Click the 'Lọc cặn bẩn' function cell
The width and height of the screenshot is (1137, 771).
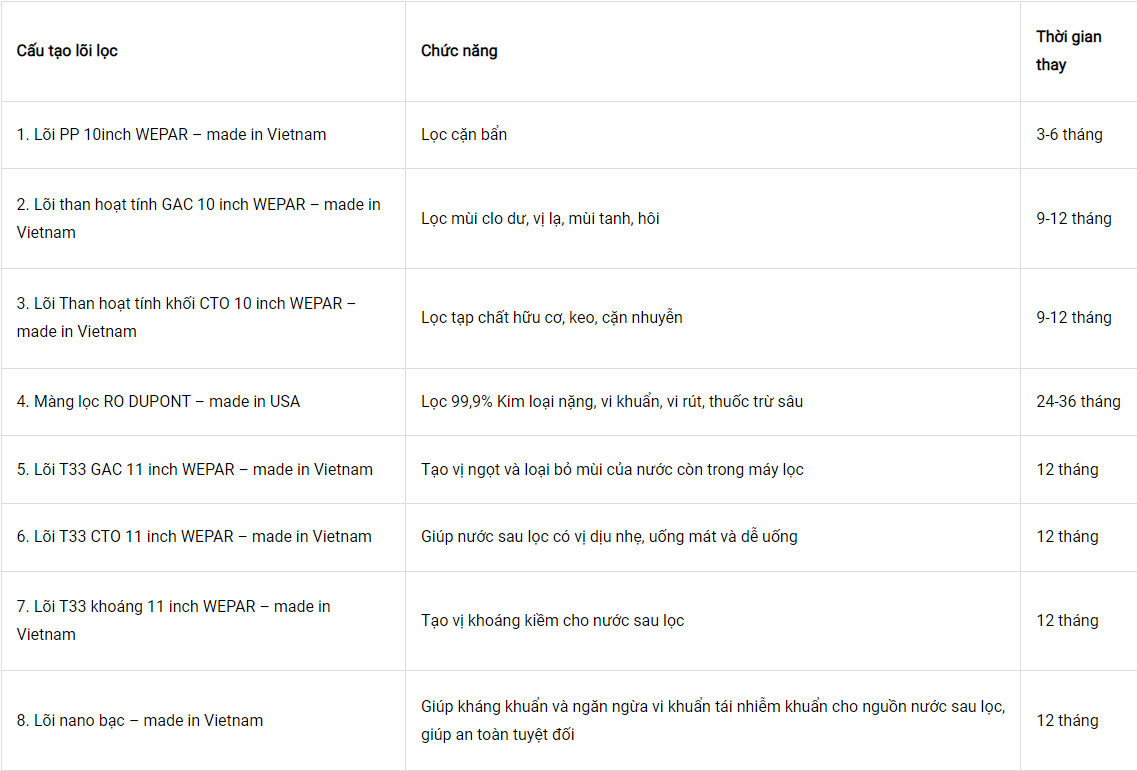click(464, 135)
